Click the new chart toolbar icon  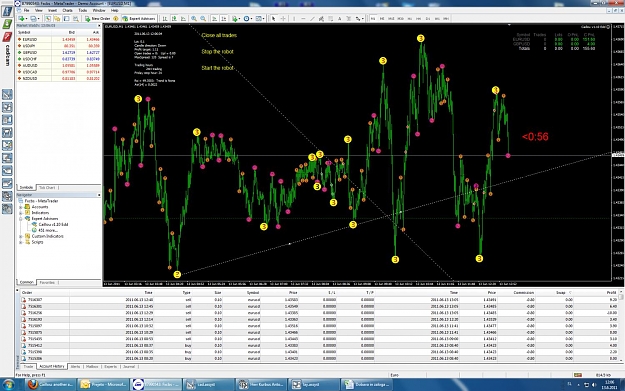[x=21, y=19]
